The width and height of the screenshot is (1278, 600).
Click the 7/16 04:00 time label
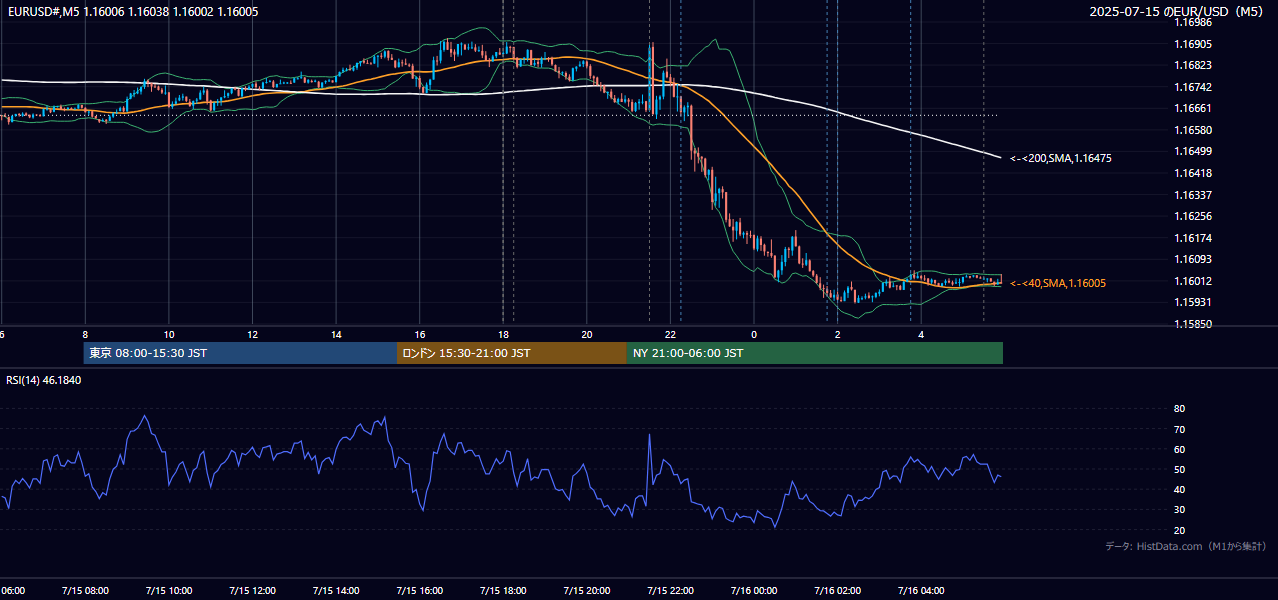click(x=921, y=591)
